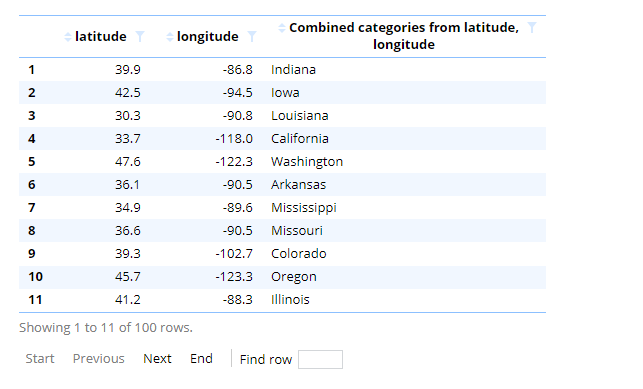Select row number 10
The image size is (643, 389).
coord(35,277)
